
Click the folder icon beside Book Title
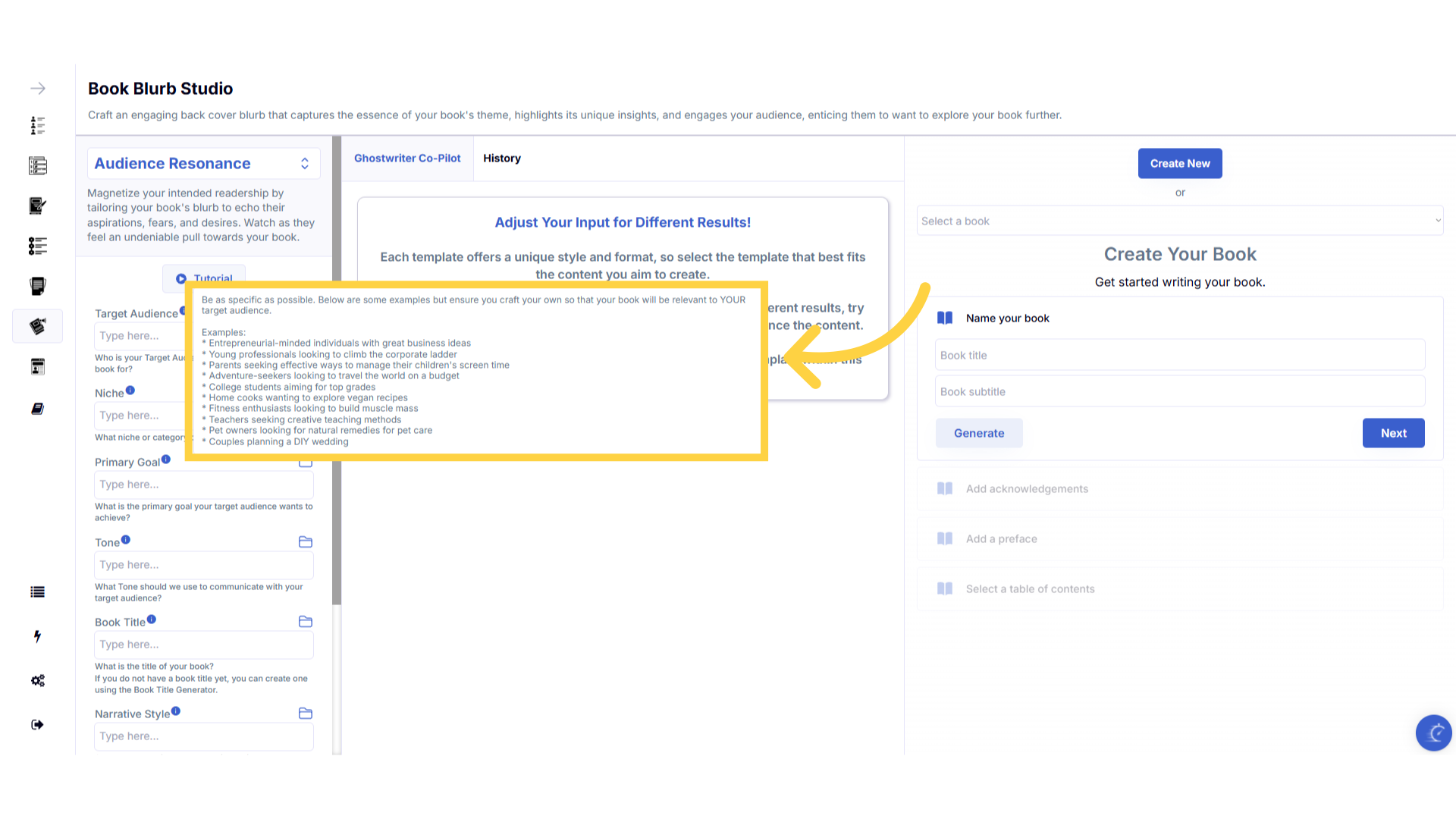tap(306, 622)
